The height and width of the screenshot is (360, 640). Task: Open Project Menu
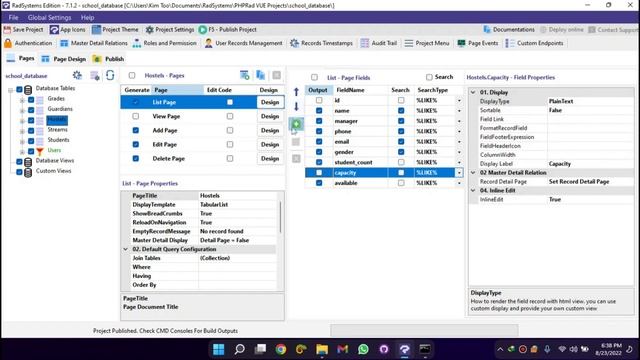coord(427,43)
